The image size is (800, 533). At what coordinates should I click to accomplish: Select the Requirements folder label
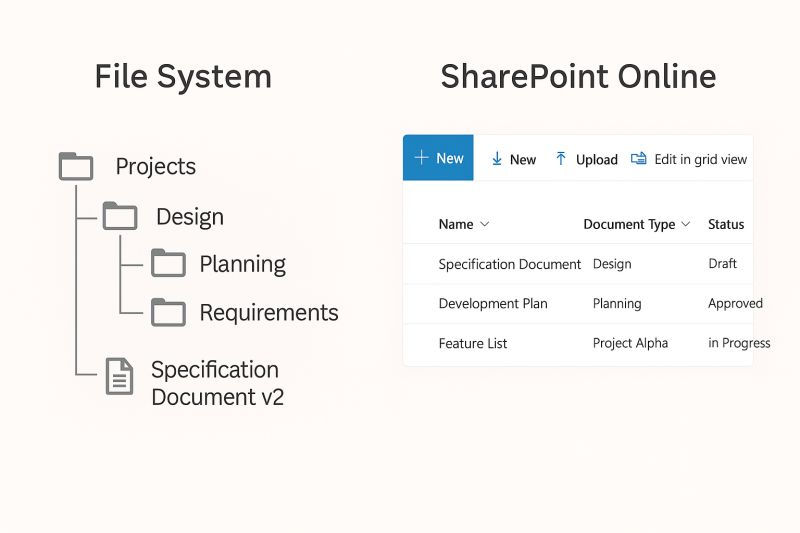[x=269, y=313]
